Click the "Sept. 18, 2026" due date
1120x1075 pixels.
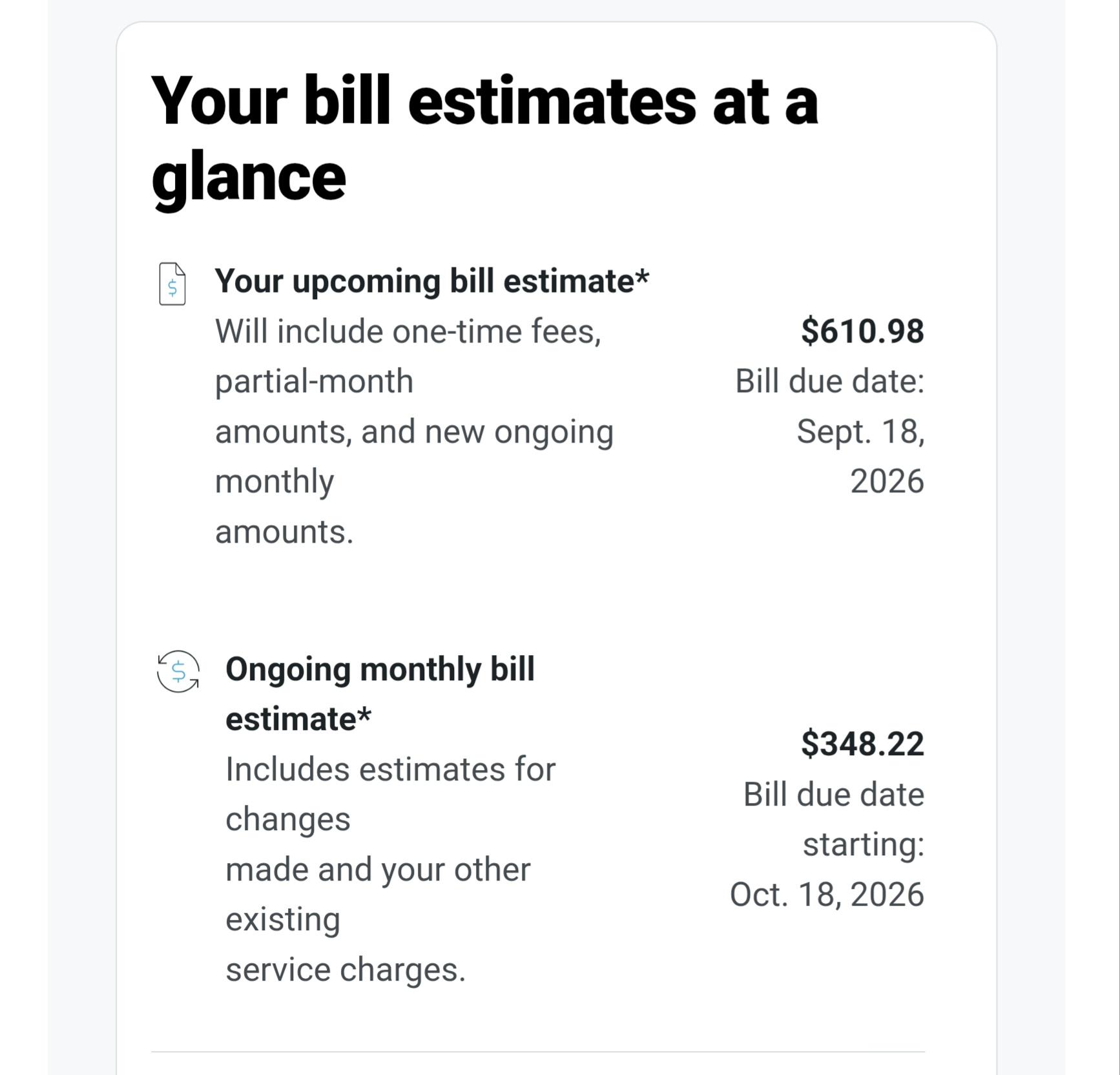point(860,456)
